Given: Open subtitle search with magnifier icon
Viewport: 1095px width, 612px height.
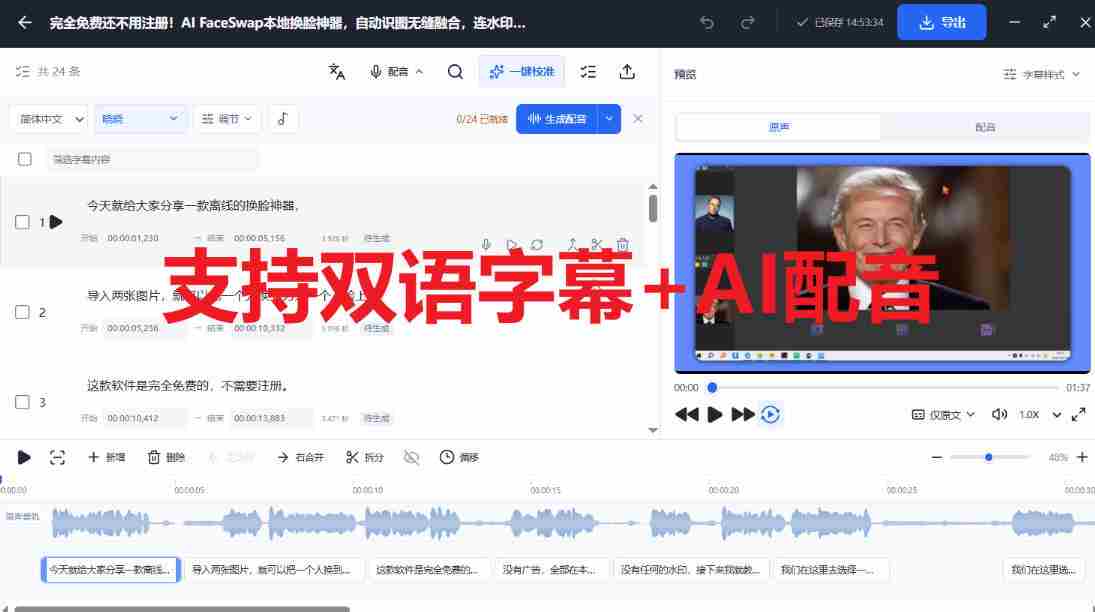Looking at the screenshot, I should 455,71.
